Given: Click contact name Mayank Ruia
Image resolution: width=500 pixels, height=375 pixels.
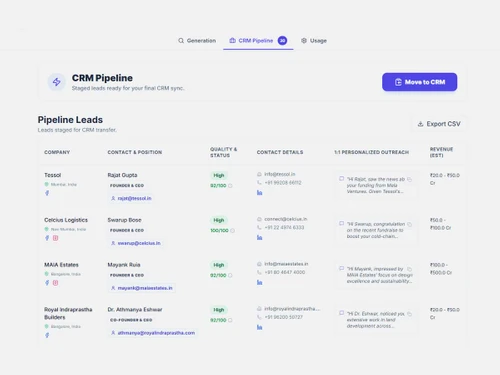Looking at the screenshot, I should (x=124, y=265).
